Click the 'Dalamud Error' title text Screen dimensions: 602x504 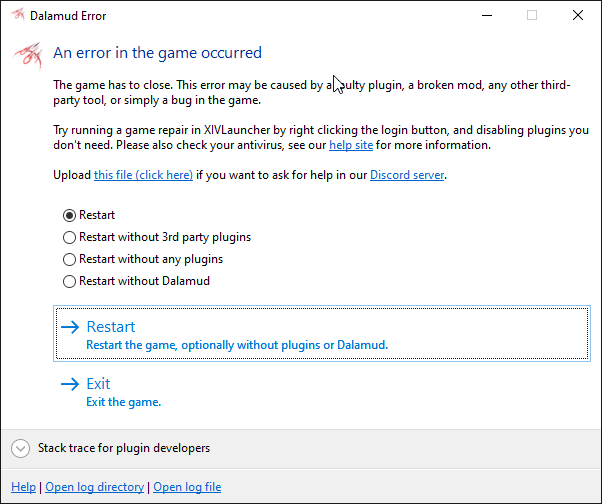pyautogui.click(x=68, y=16)
